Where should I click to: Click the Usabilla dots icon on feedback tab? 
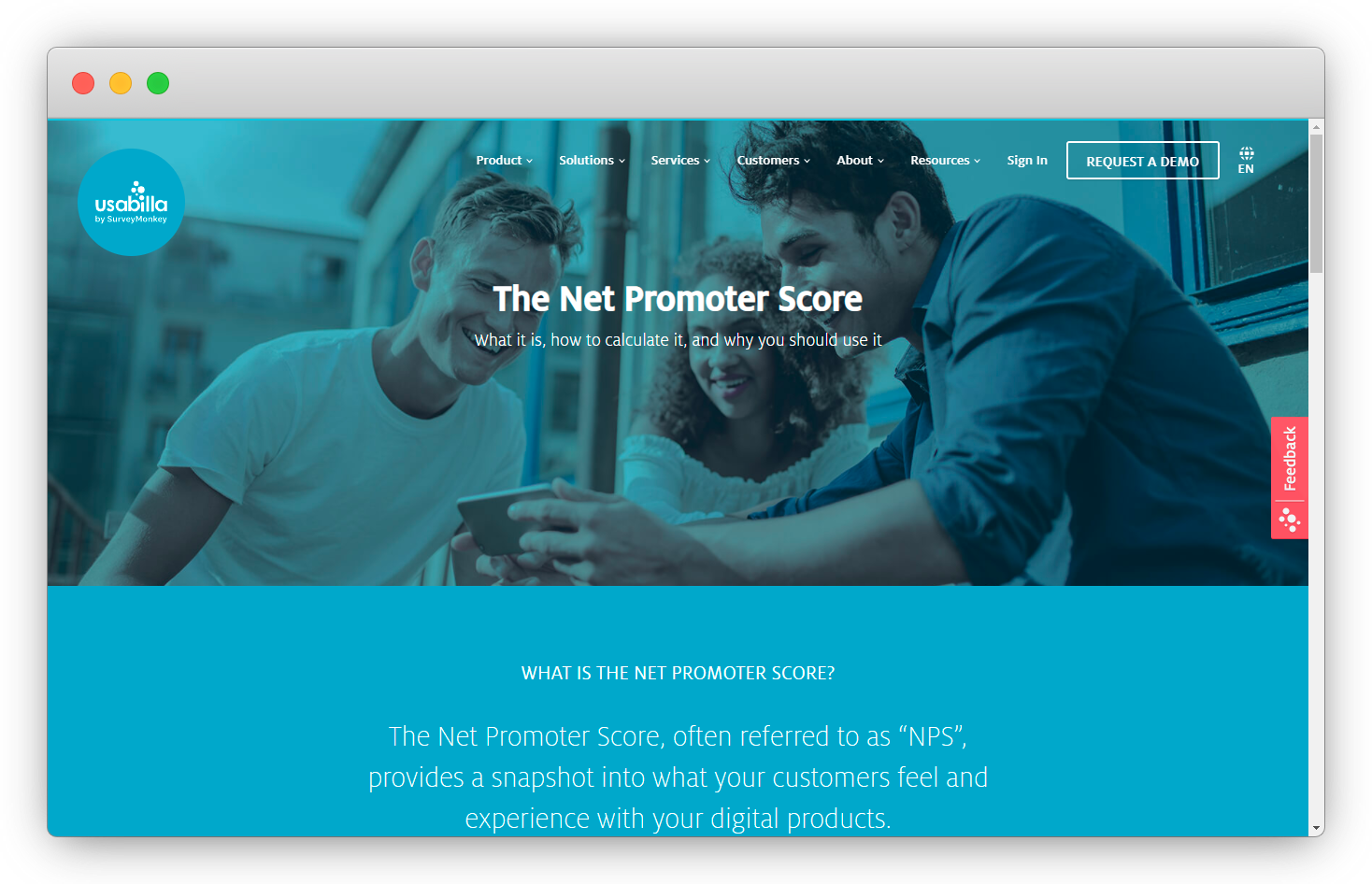click(x=1290, y=520)
